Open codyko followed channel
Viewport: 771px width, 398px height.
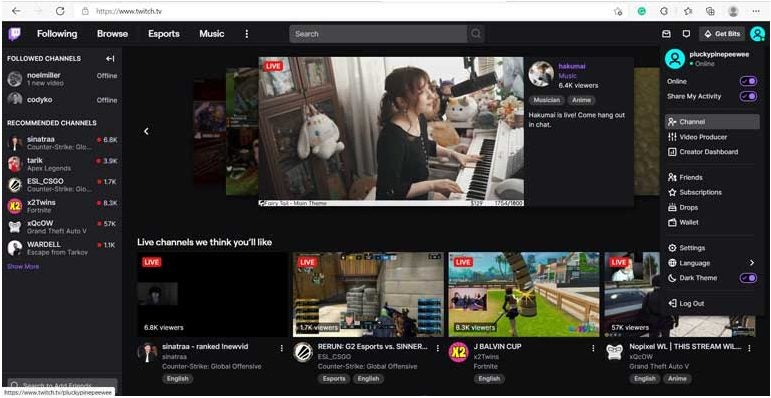[62, 100]
